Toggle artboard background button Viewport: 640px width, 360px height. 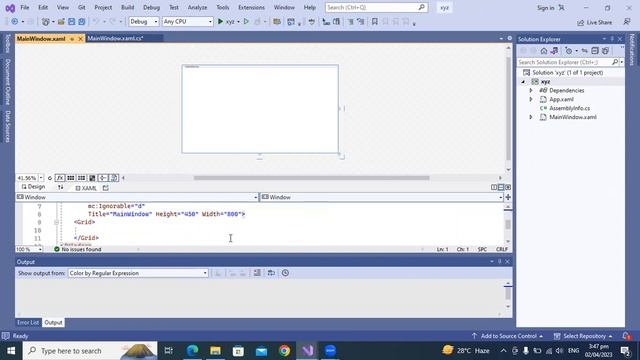pos(92,178)
